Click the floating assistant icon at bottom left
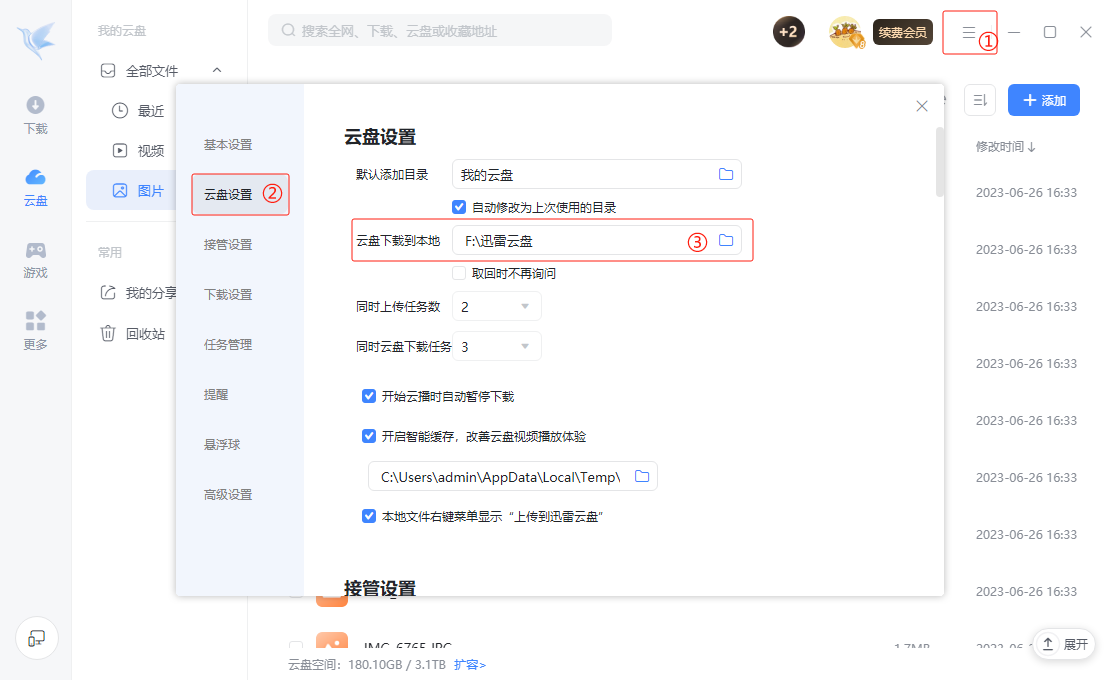The height and width of the screenshot is (680, 1120). click(37, 638)
